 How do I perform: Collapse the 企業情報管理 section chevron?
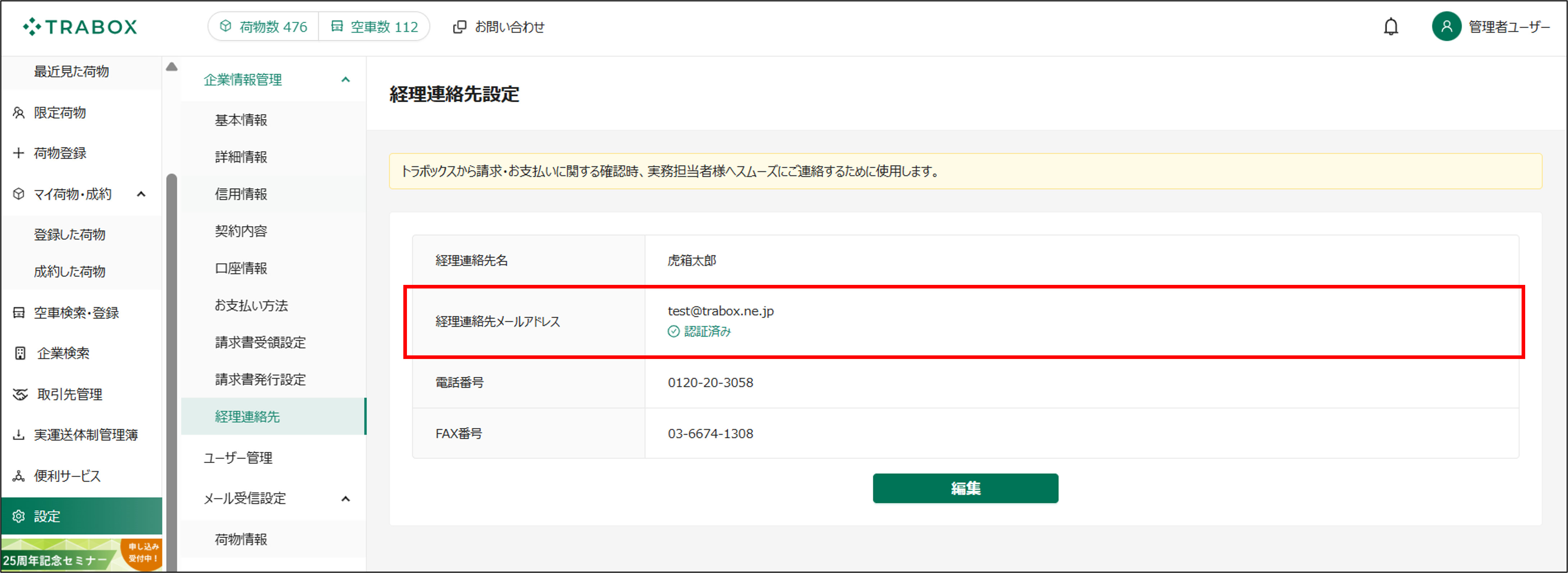coord(346,80)
